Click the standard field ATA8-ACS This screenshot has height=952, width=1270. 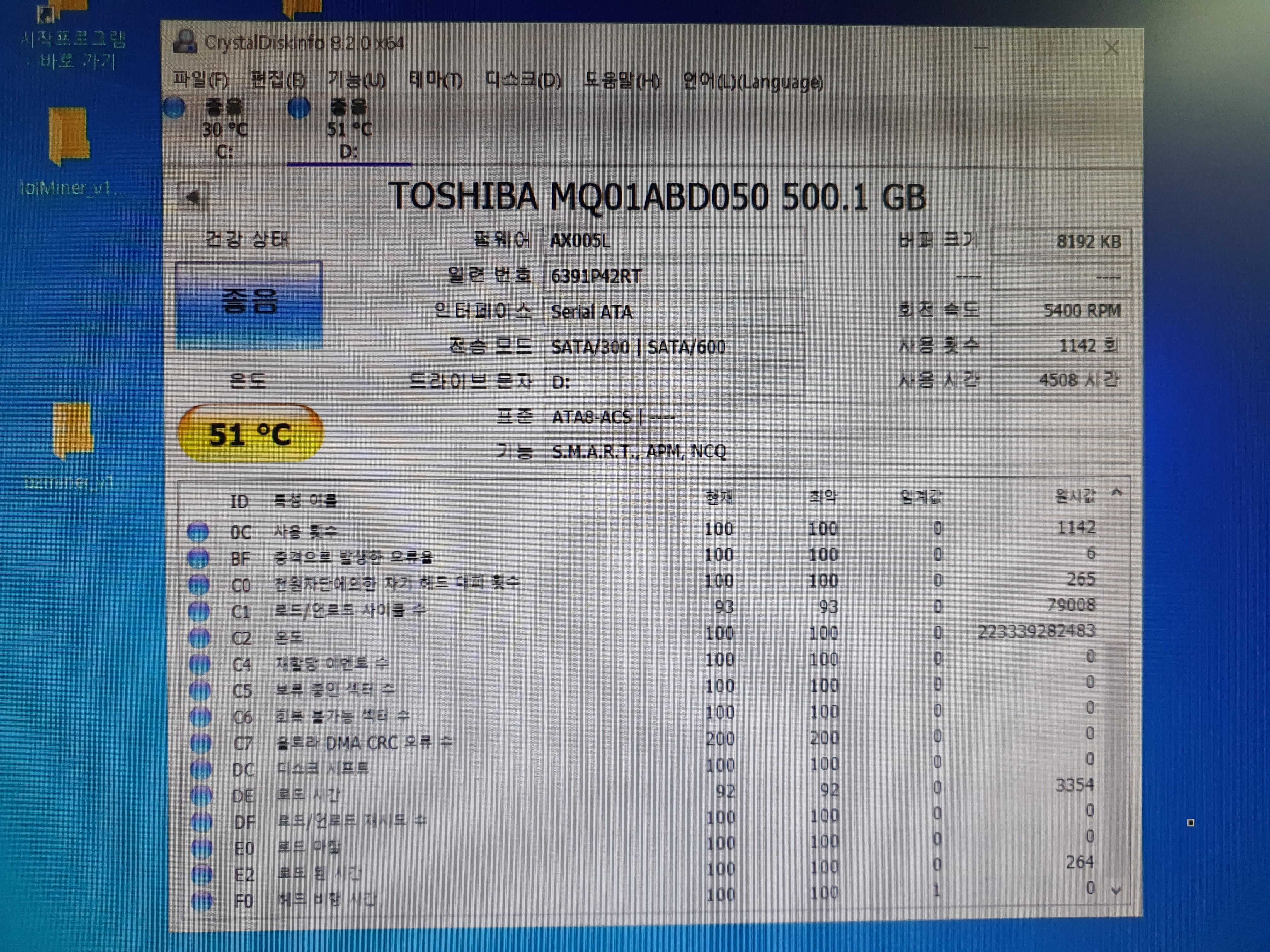pyautogui.click(x=837, y=416)
